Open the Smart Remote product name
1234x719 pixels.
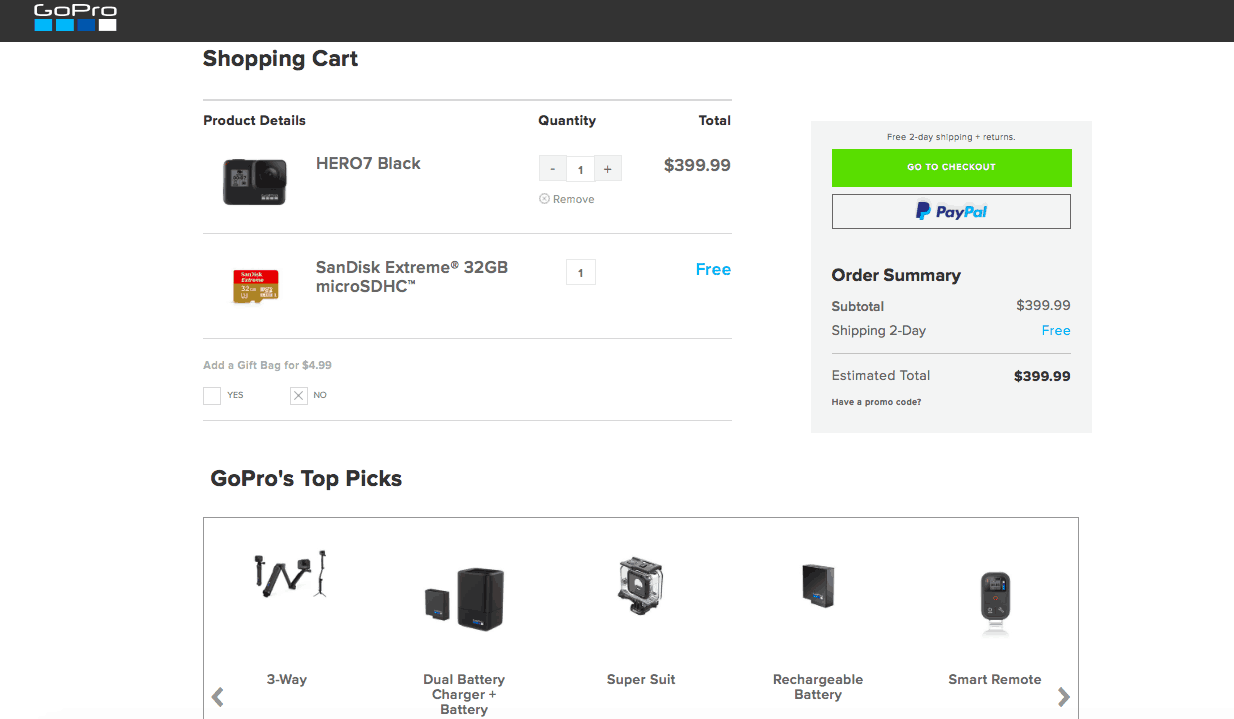coord(995,679)
